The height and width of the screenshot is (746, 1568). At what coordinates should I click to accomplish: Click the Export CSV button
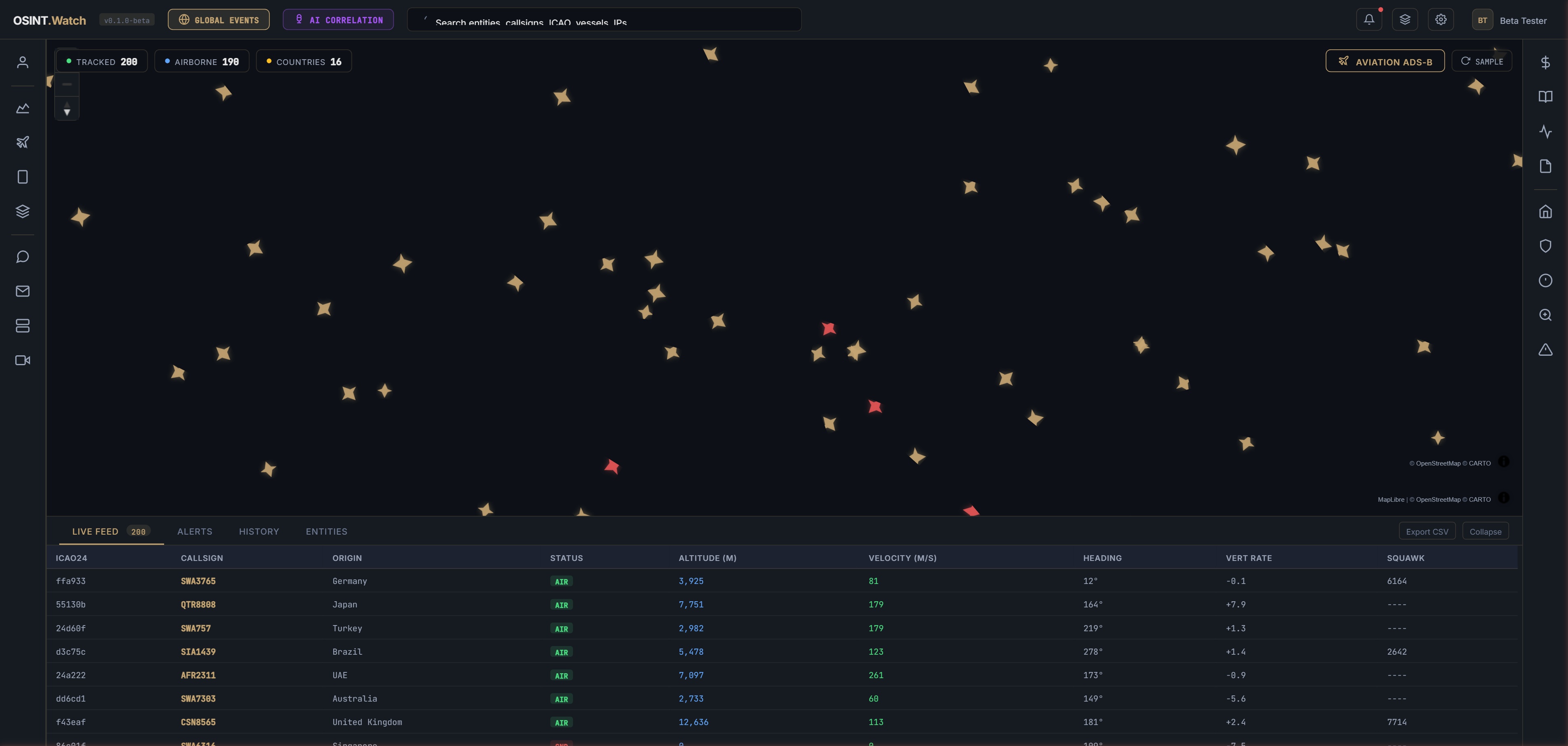click(x=1427, y=531)
